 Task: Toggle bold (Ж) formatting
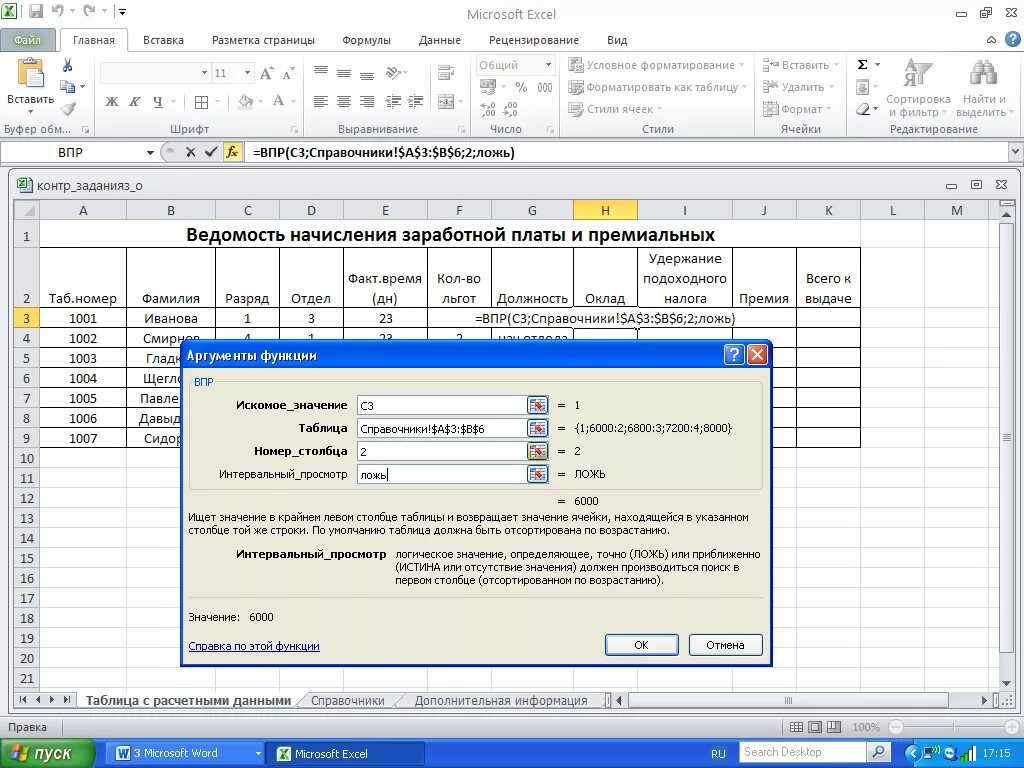click(112, 102)
